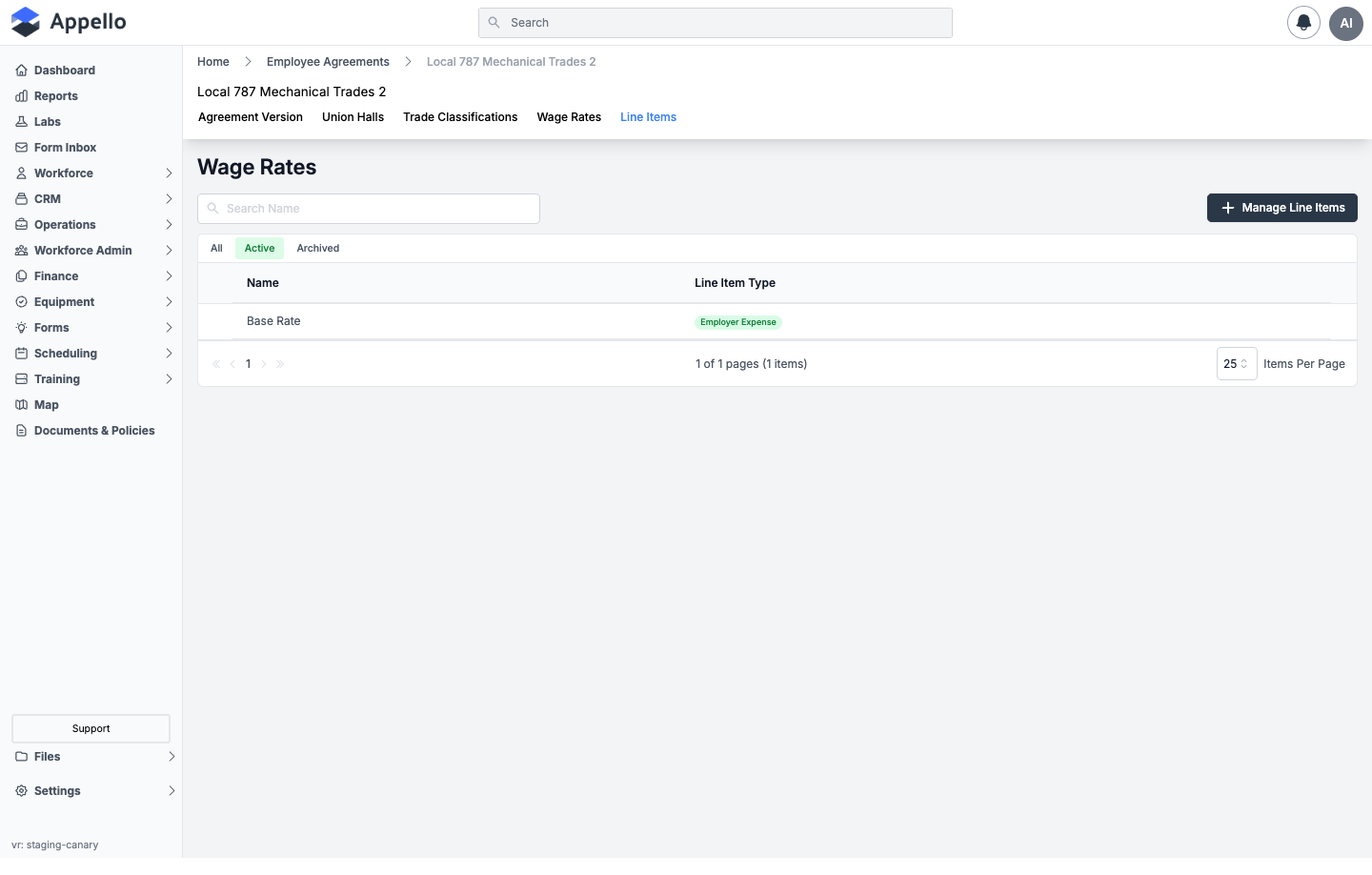Click the Form Inbox envelope icon
This screenshot has height=875, width=1372.
point(21,148)
